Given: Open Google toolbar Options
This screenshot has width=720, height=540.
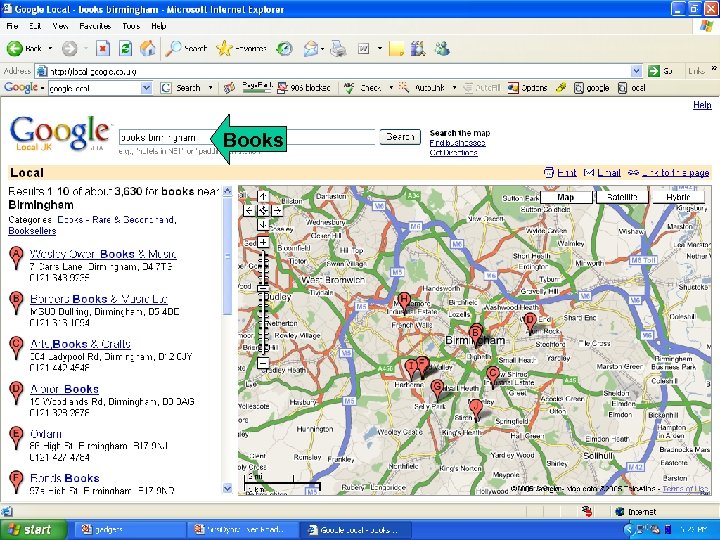Looking at the screenshot, I should pyautogui.click(x=528, y=88).
